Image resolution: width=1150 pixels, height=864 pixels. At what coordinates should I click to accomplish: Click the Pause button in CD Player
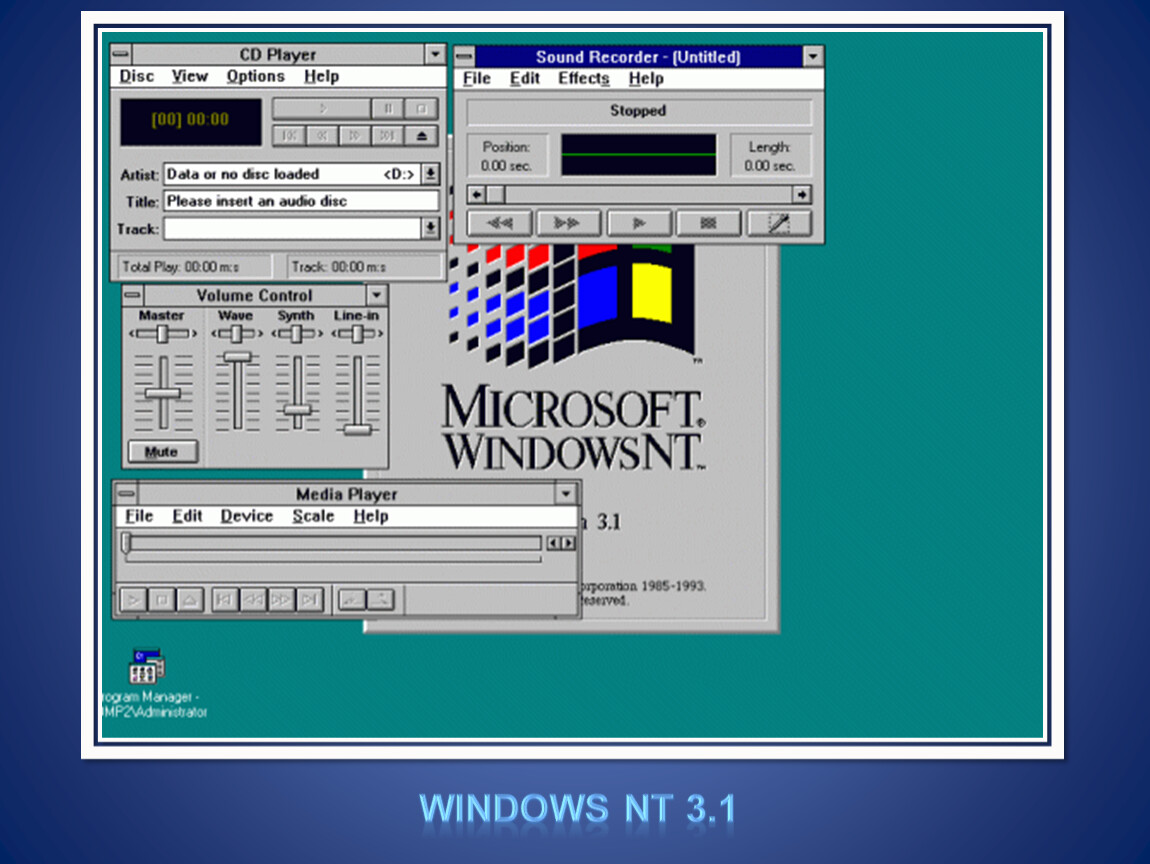[x=388, y=109]
